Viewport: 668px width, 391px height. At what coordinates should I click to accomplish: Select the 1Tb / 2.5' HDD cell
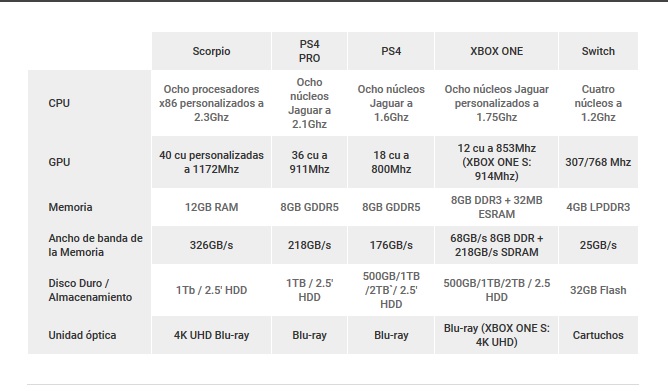coord(211,290)
